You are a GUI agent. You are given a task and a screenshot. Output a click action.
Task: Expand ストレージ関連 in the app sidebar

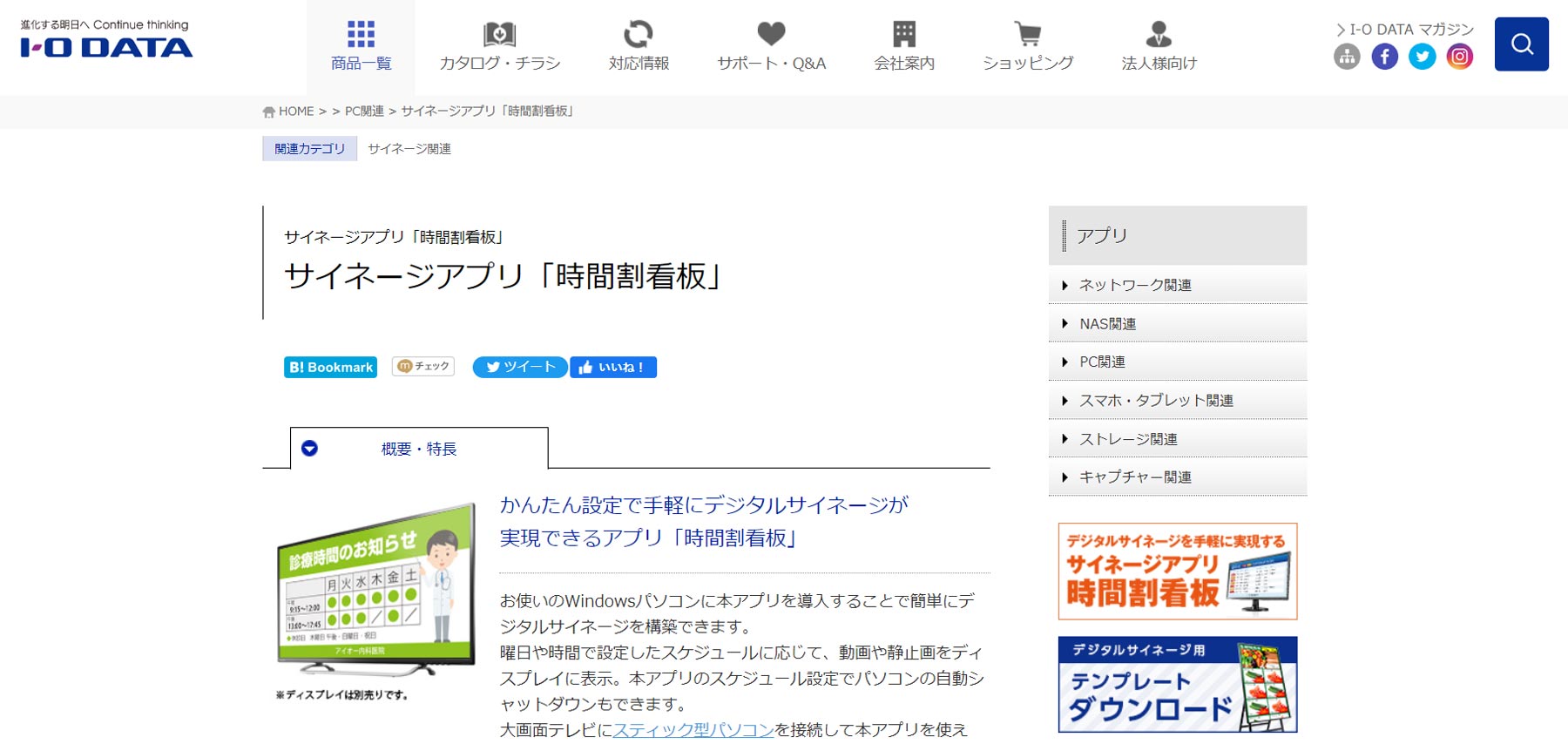tap(1178, 438)
